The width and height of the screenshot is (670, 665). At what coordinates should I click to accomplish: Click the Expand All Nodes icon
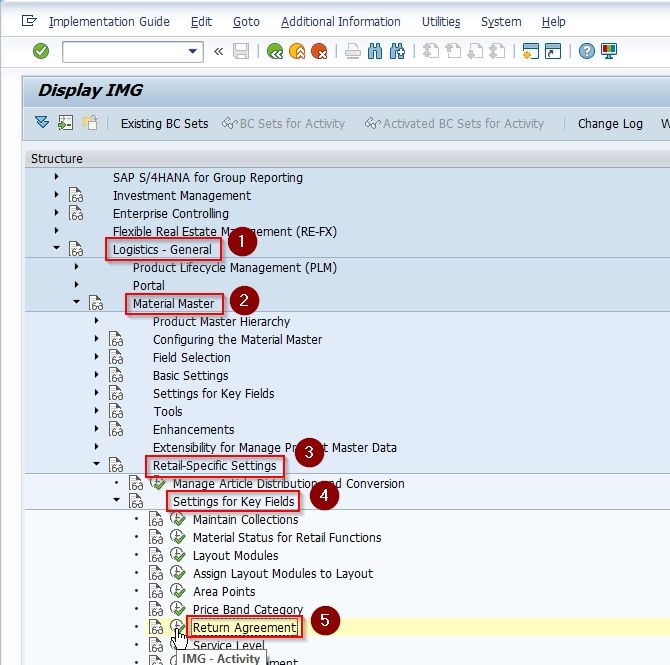42,123
